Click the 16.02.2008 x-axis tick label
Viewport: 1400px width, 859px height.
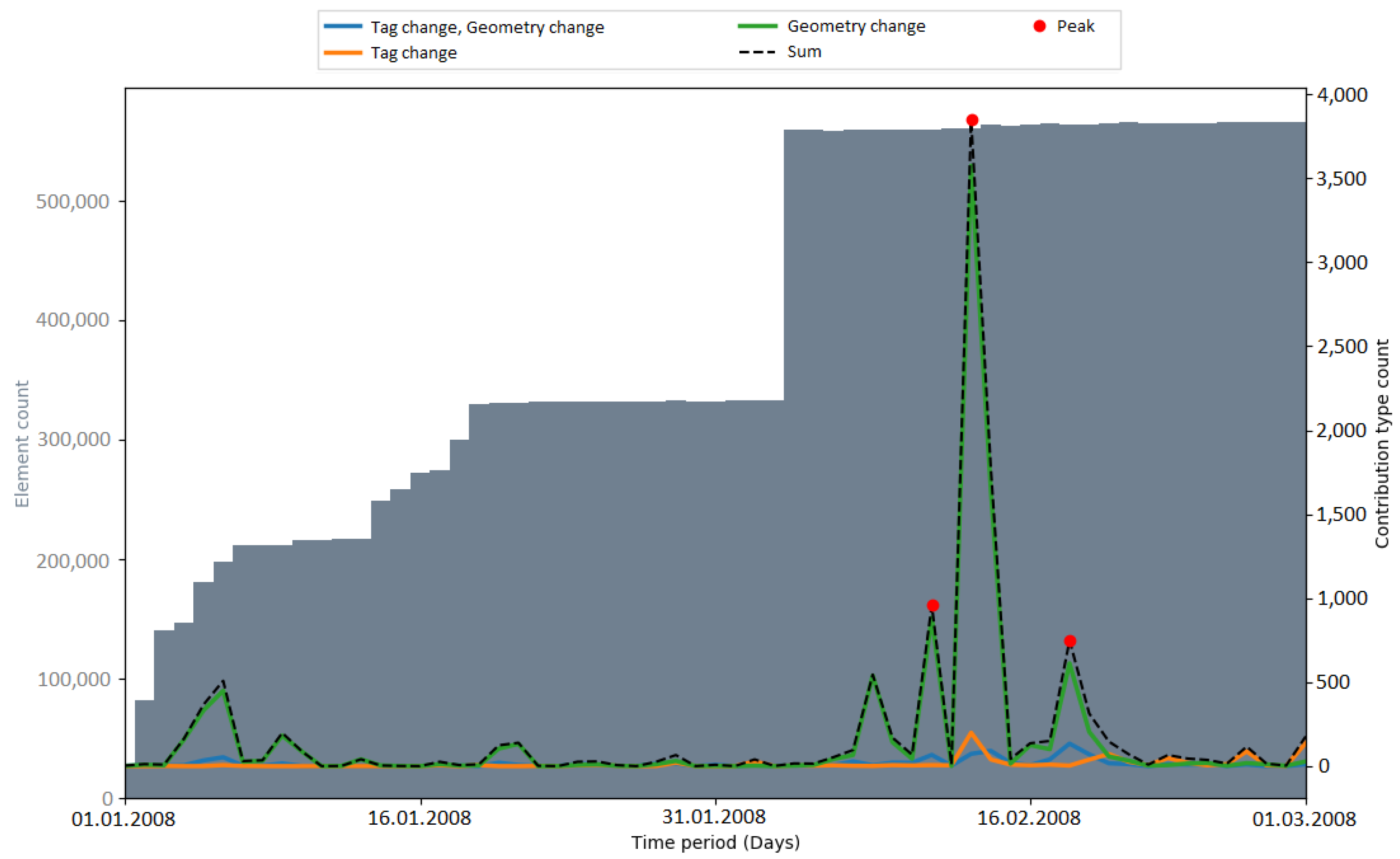[x=1029, y=818]
